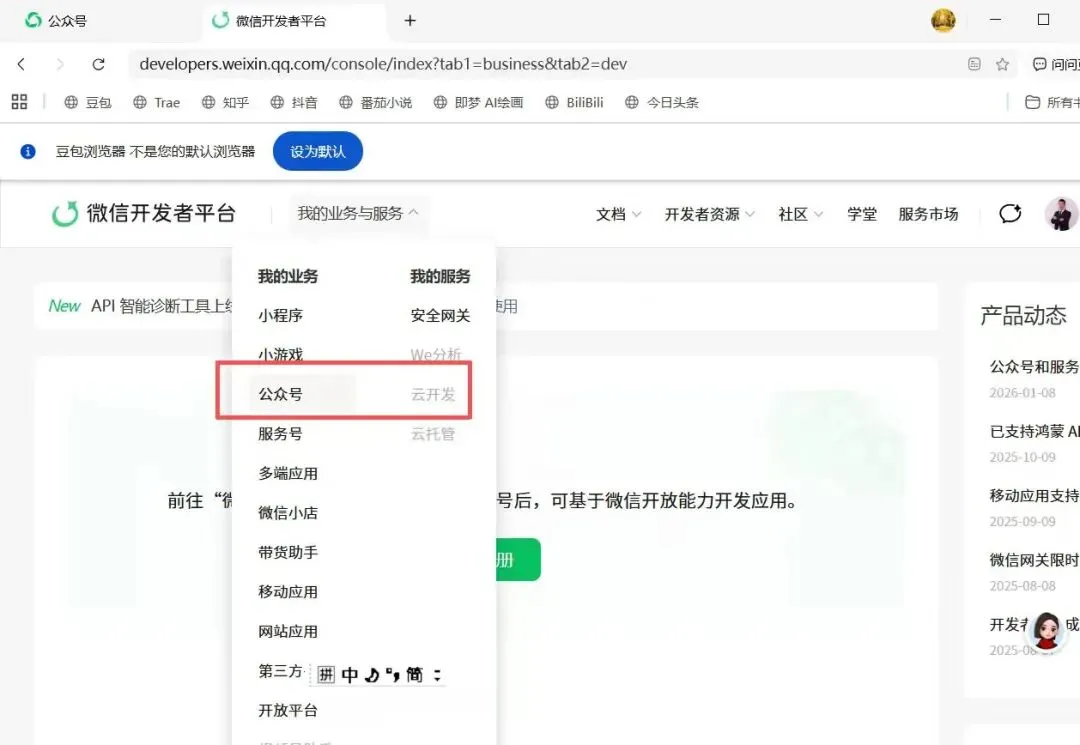Open a new browser tab with plus
1080x745 pixels.
tap(410, 21)
